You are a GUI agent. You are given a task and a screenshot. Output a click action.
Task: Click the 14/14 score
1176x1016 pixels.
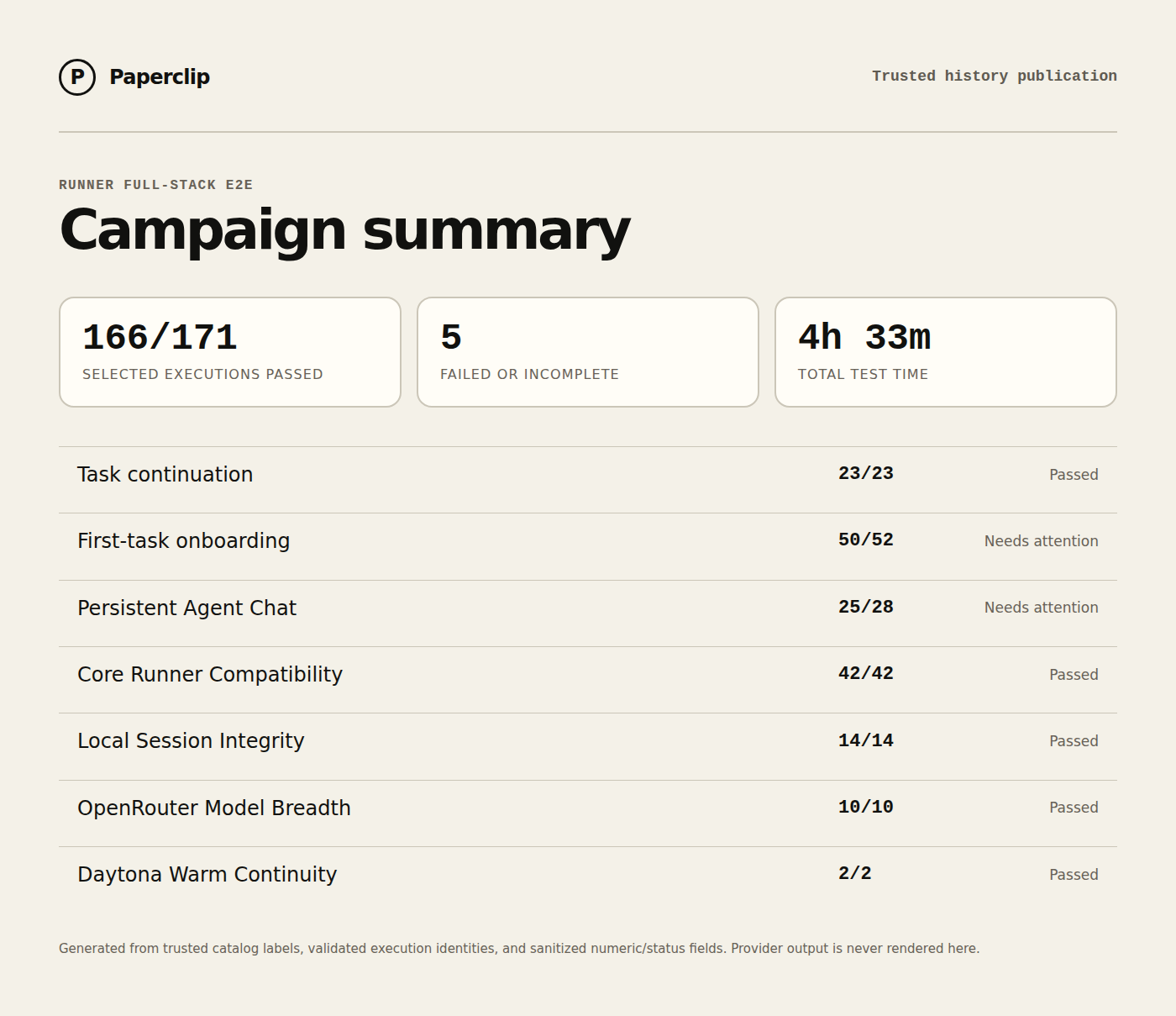coord(866,740)
